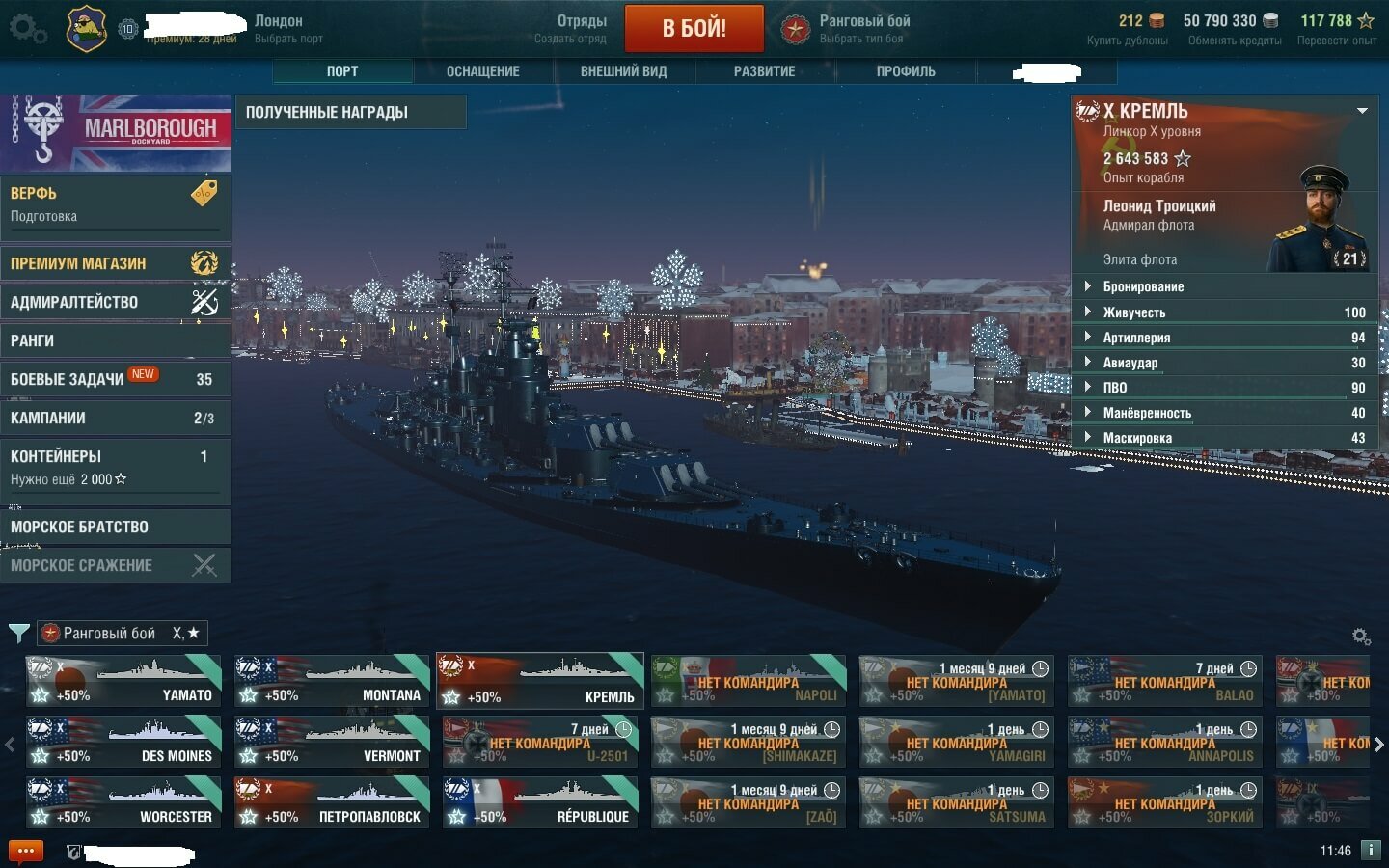This screenshot has height=868, width=1389.
Task: Switch to the Оснащение tab
Action: click(483, 71)
